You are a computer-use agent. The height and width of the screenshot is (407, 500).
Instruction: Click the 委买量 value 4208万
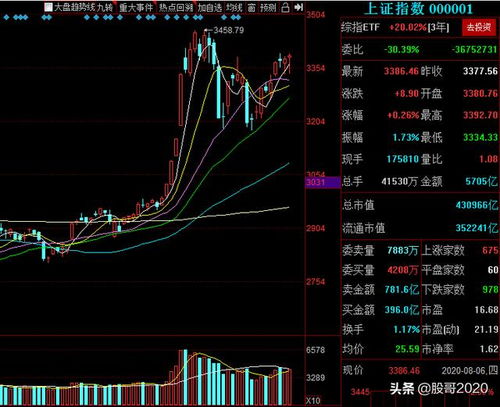click(x=403, y=270)
